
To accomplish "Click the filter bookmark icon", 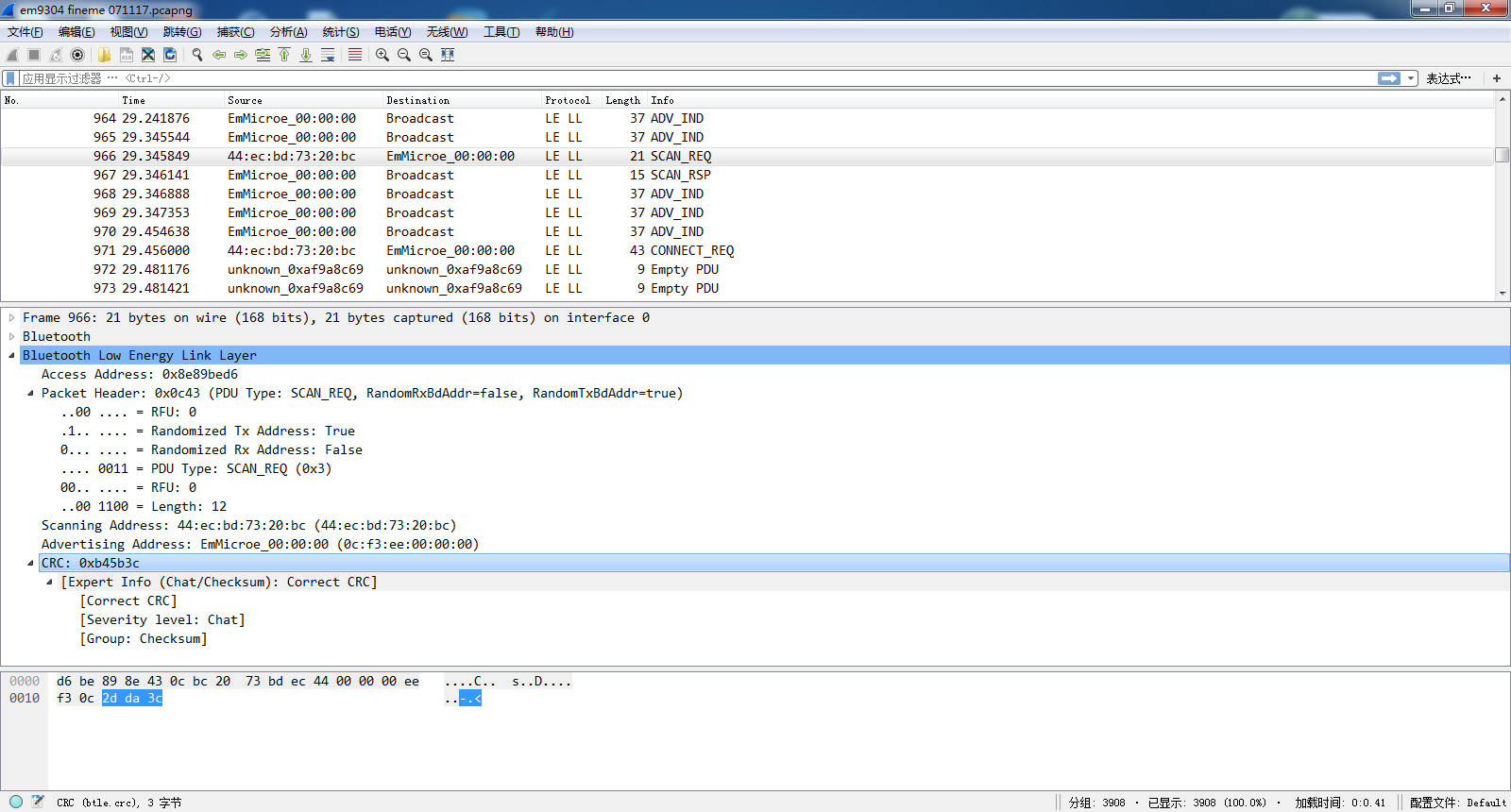I will [10, 78].
